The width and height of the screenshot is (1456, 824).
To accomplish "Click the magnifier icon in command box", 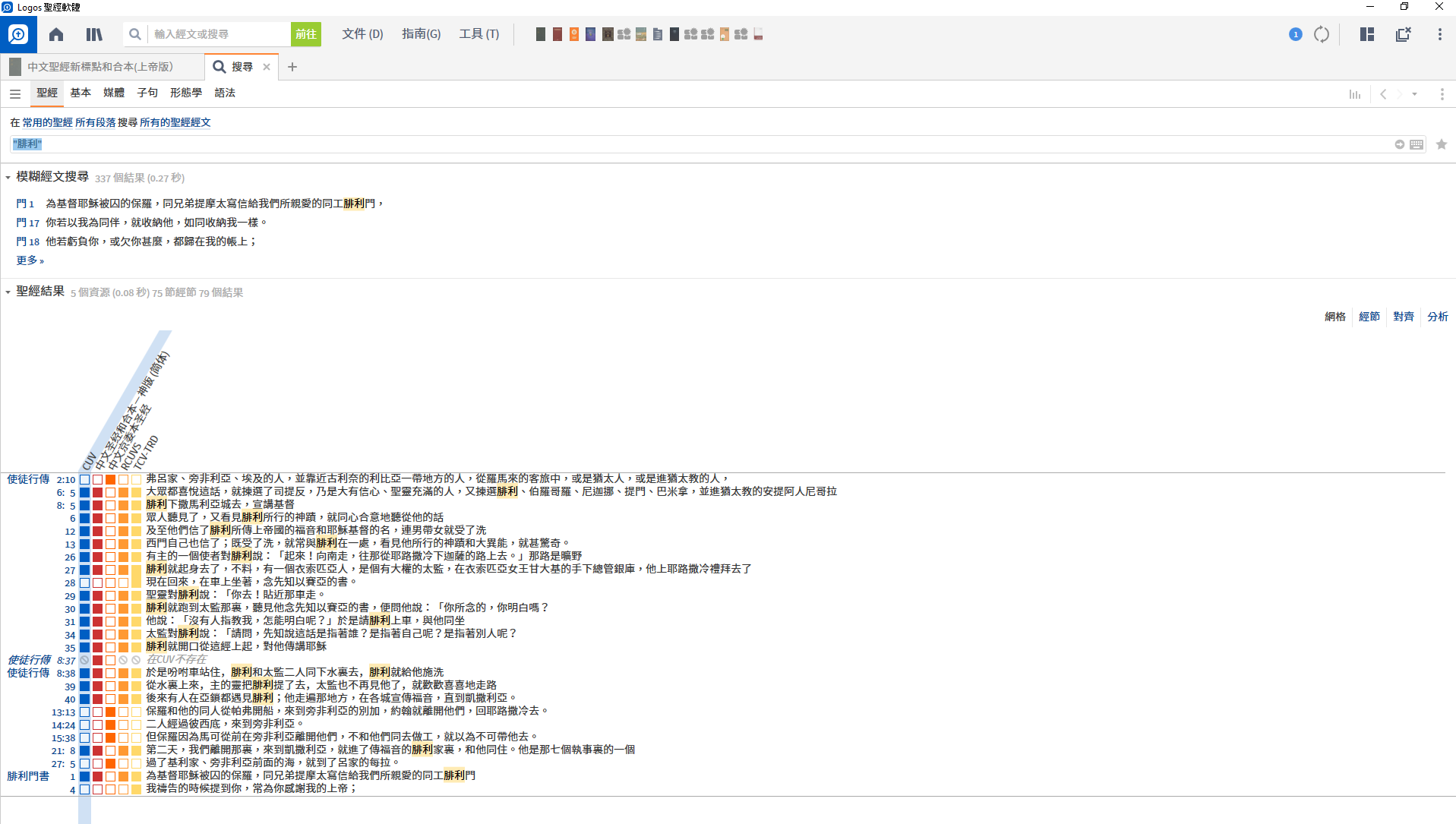I will [x=134, y=34].
